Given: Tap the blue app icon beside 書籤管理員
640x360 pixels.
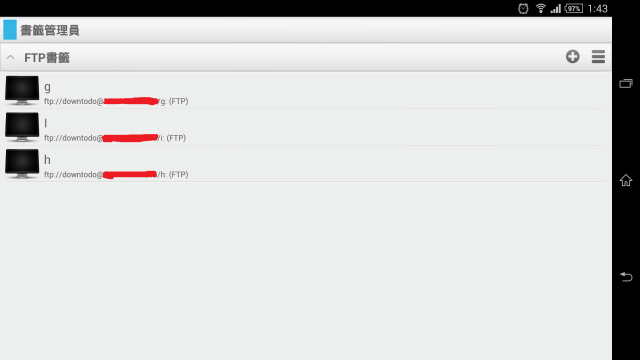Looking at the screenshot, I should [x=10, y=30].
